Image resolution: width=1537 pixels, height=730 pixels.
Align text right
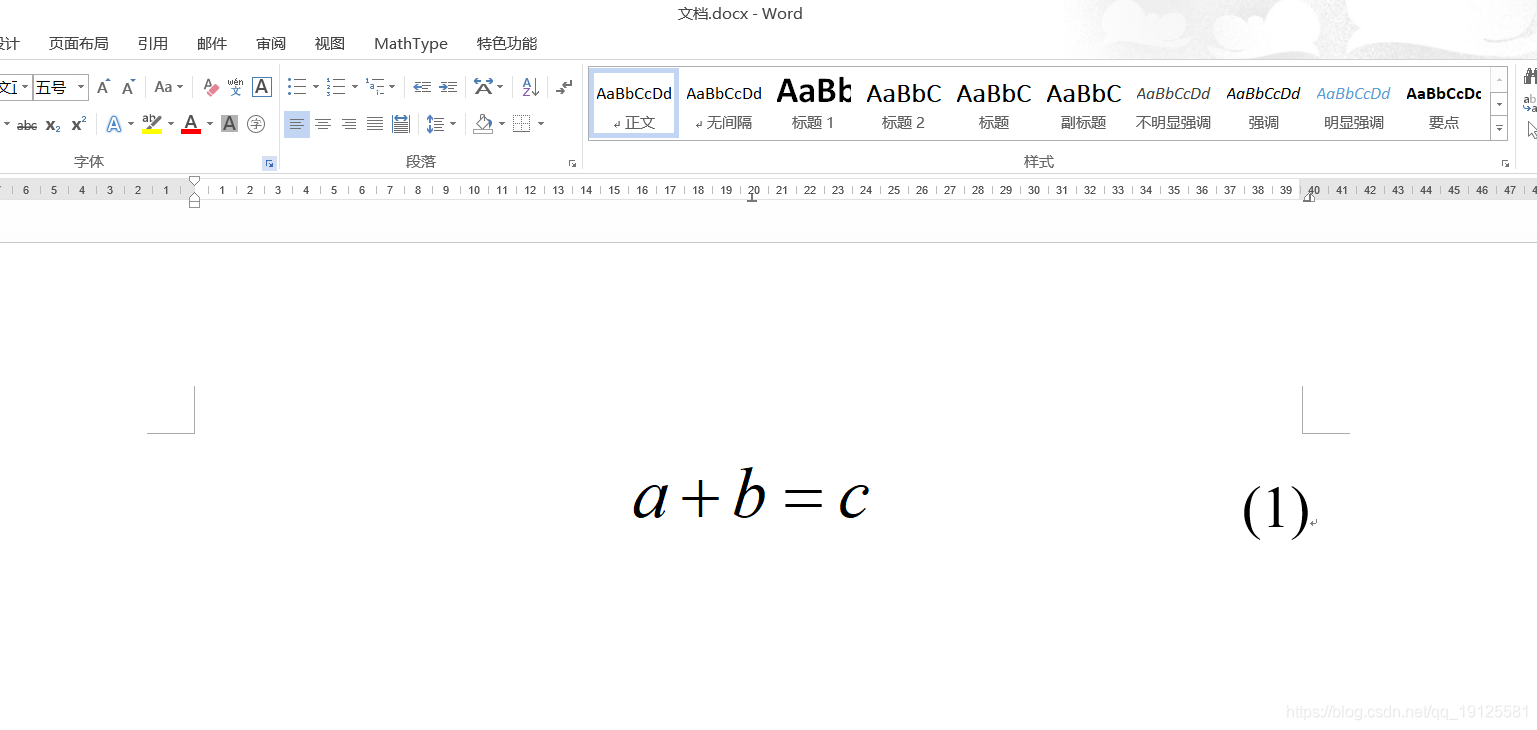[x=349, y=124]
